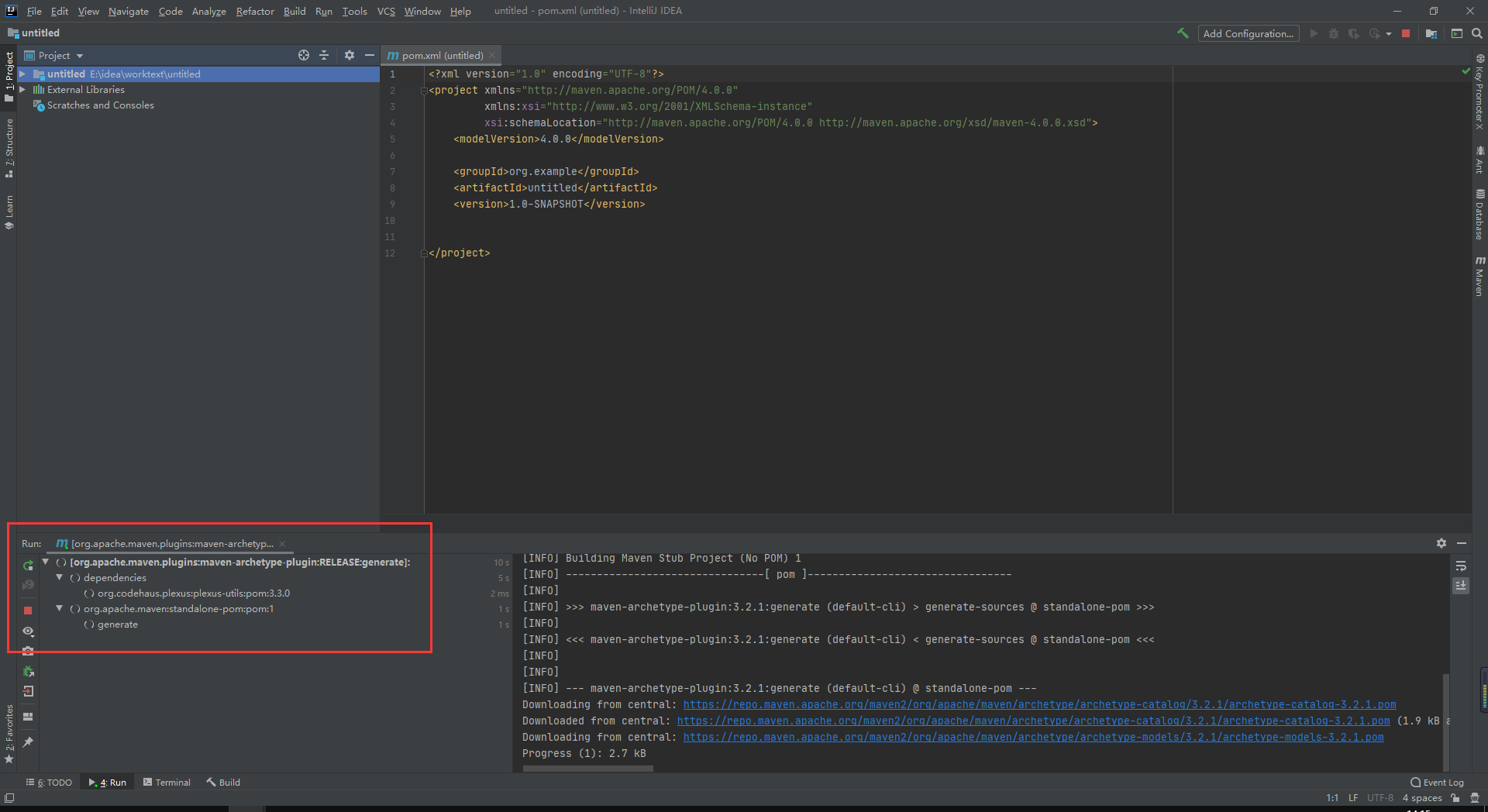Expand the untitled project root folder
This screenshot has width=1488, height=812.
point(22,74)
